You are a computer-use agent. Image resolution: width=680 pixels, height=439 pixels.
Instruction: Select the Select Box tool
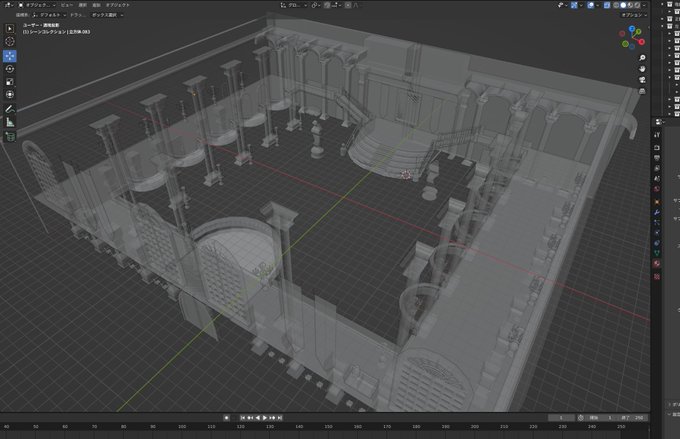(10, 28)
